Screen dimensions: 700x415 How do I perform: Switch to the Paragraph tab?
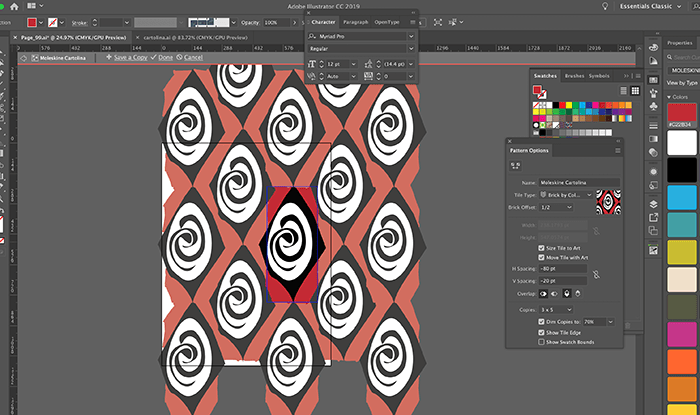point(355,22)
